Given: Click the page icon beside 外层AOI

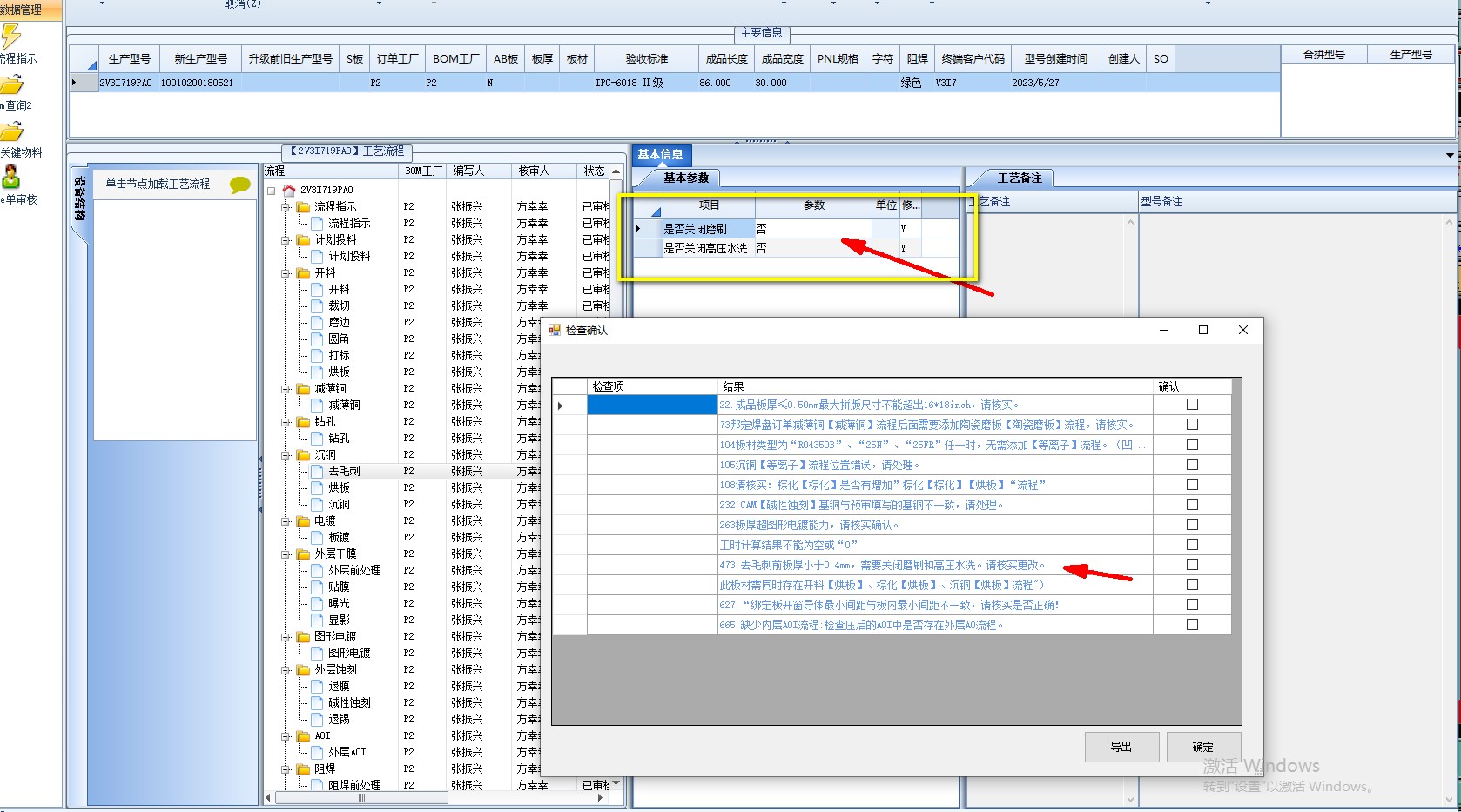Looking at the screenshot, I should pyautogui.click(x=317, y=752).
